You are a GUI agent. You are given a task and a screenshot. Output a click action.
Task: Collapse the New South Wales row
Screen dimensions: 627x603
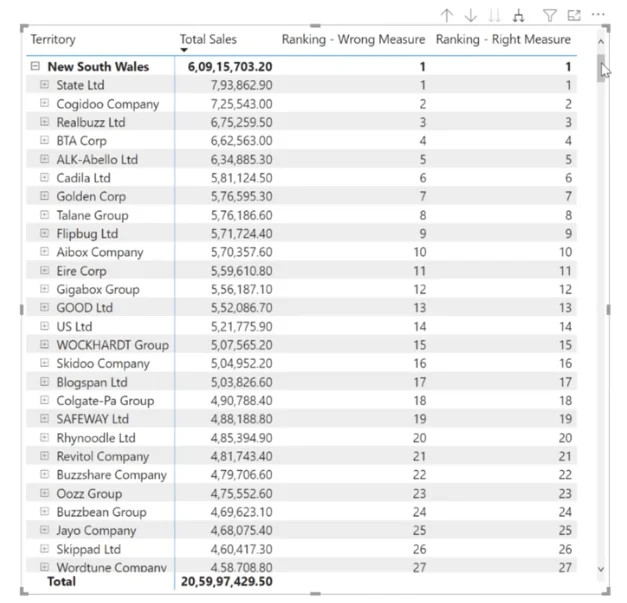pos(35,66)
